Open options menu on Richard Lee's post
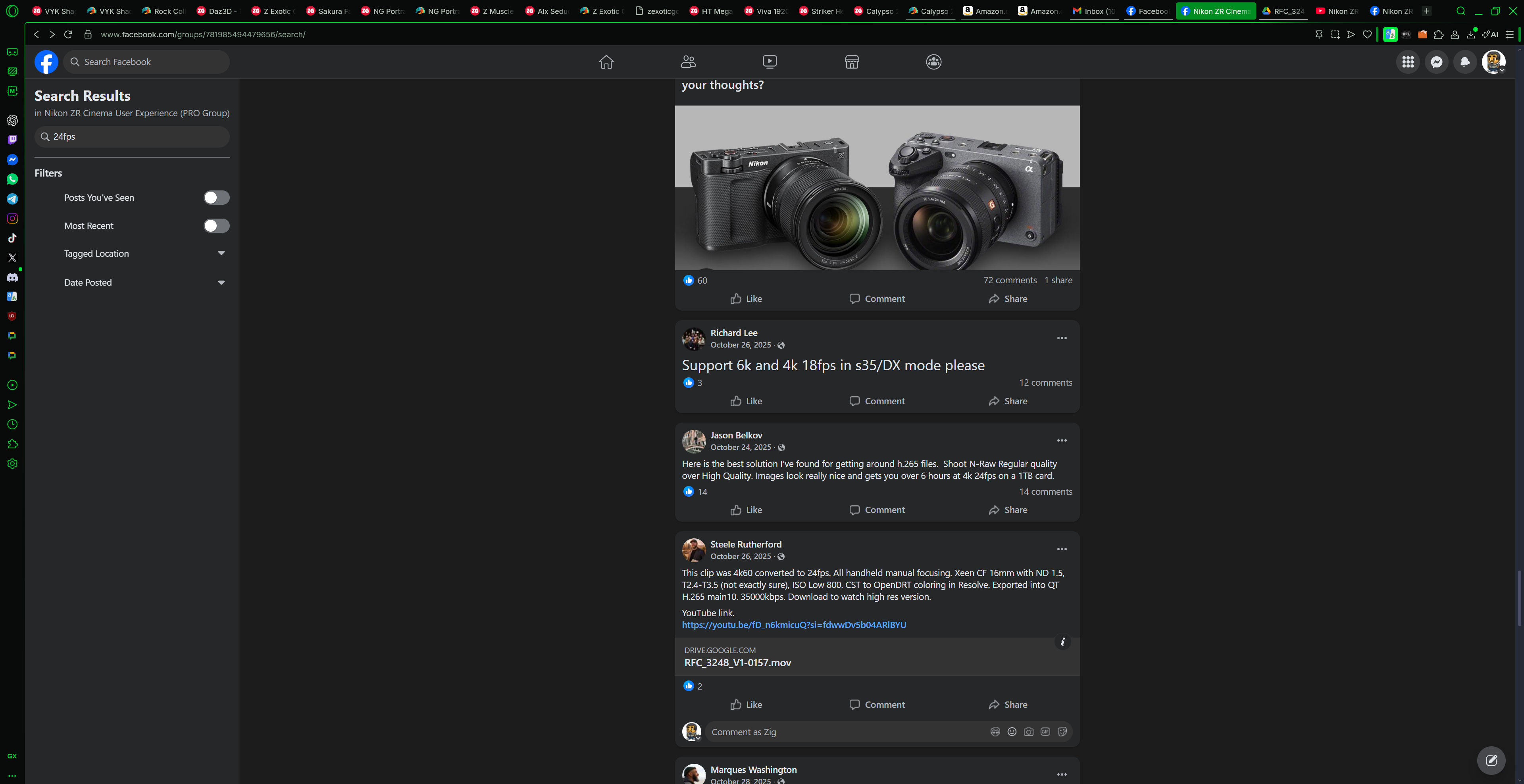 pos(1062,338)
